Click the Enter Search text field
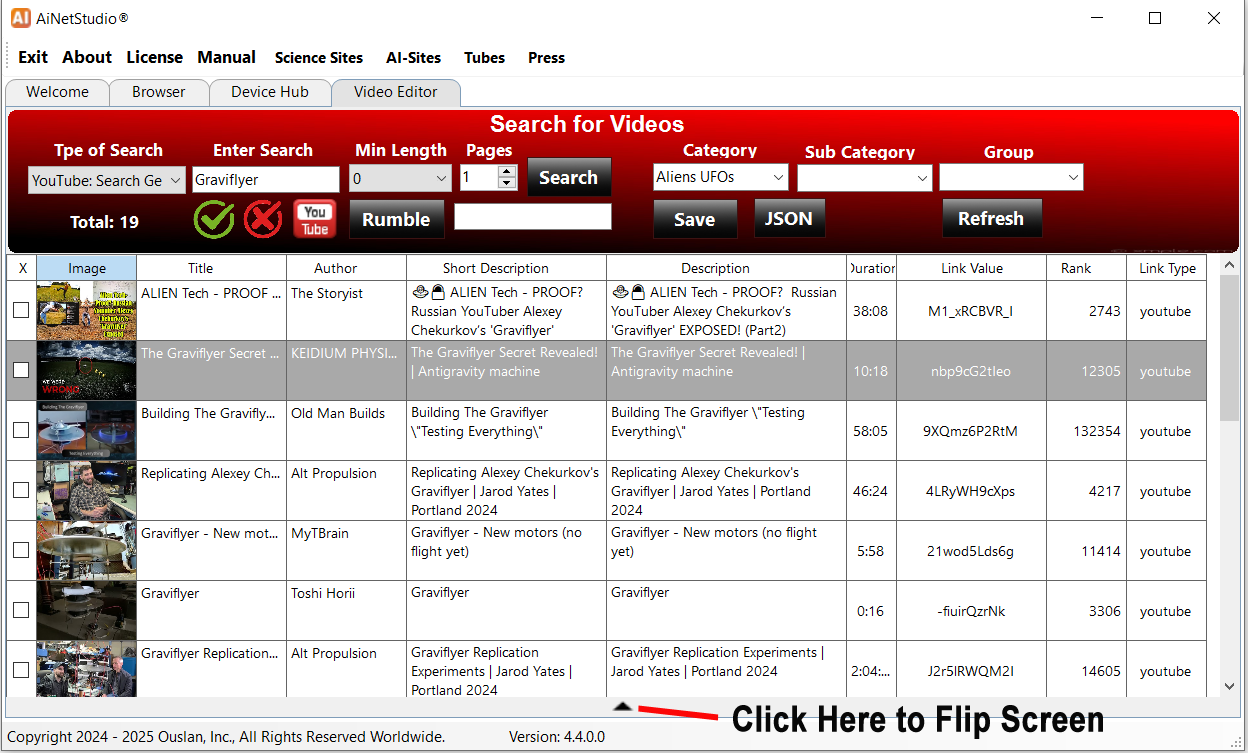 [x=266, y=180]
